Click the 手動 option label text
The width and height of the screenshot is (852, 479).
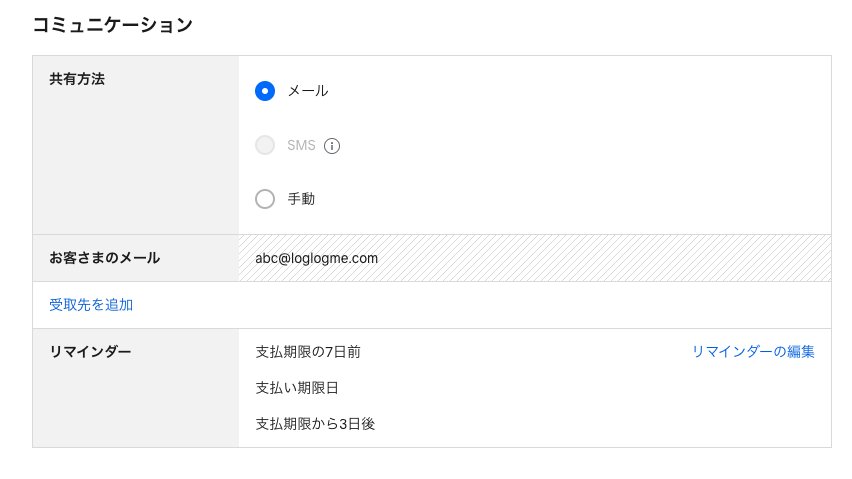tap(301, 199)
